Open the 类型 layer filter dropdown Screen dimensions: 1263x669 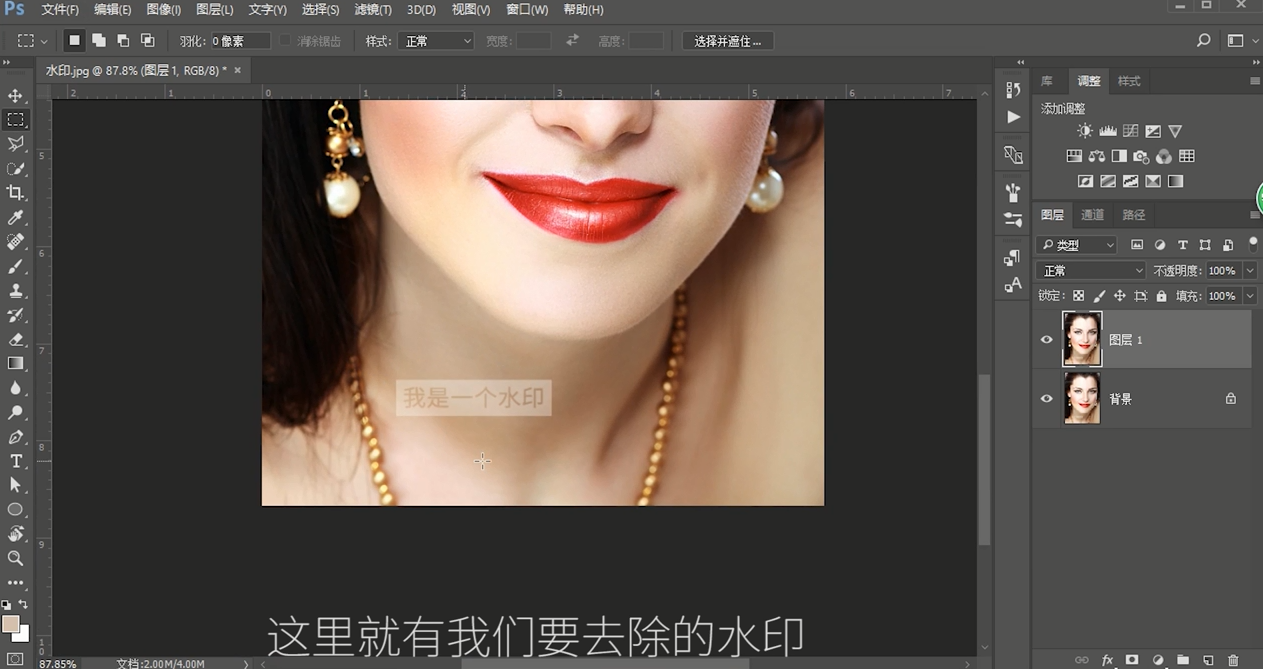tap(1077, 245)
